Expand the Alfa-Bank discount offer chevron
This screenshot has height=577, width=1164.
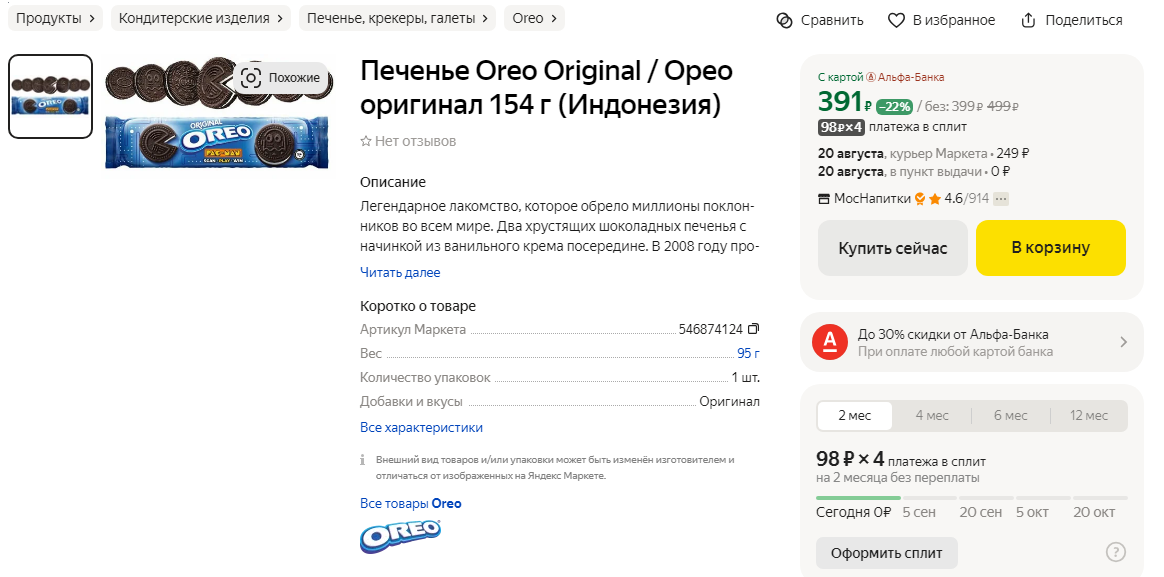click(x=1123, y=342)
